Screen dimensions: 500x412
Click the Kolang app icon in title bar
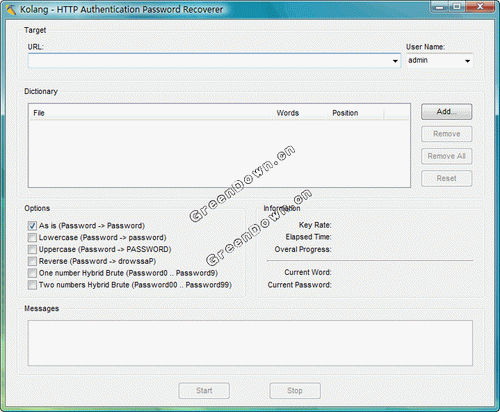pyautogui.click(x=11, y=10)
